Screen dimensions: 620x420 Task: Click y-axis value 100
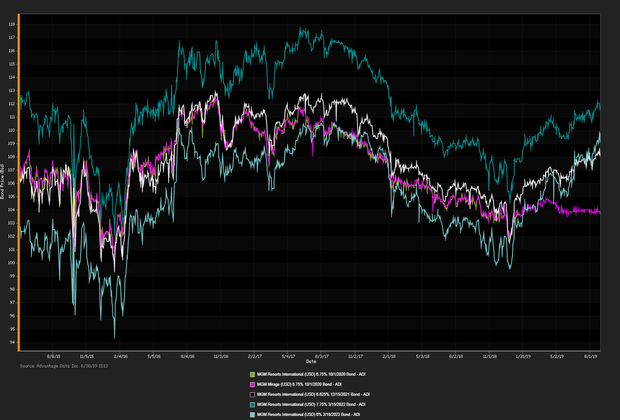click(11, 263)
